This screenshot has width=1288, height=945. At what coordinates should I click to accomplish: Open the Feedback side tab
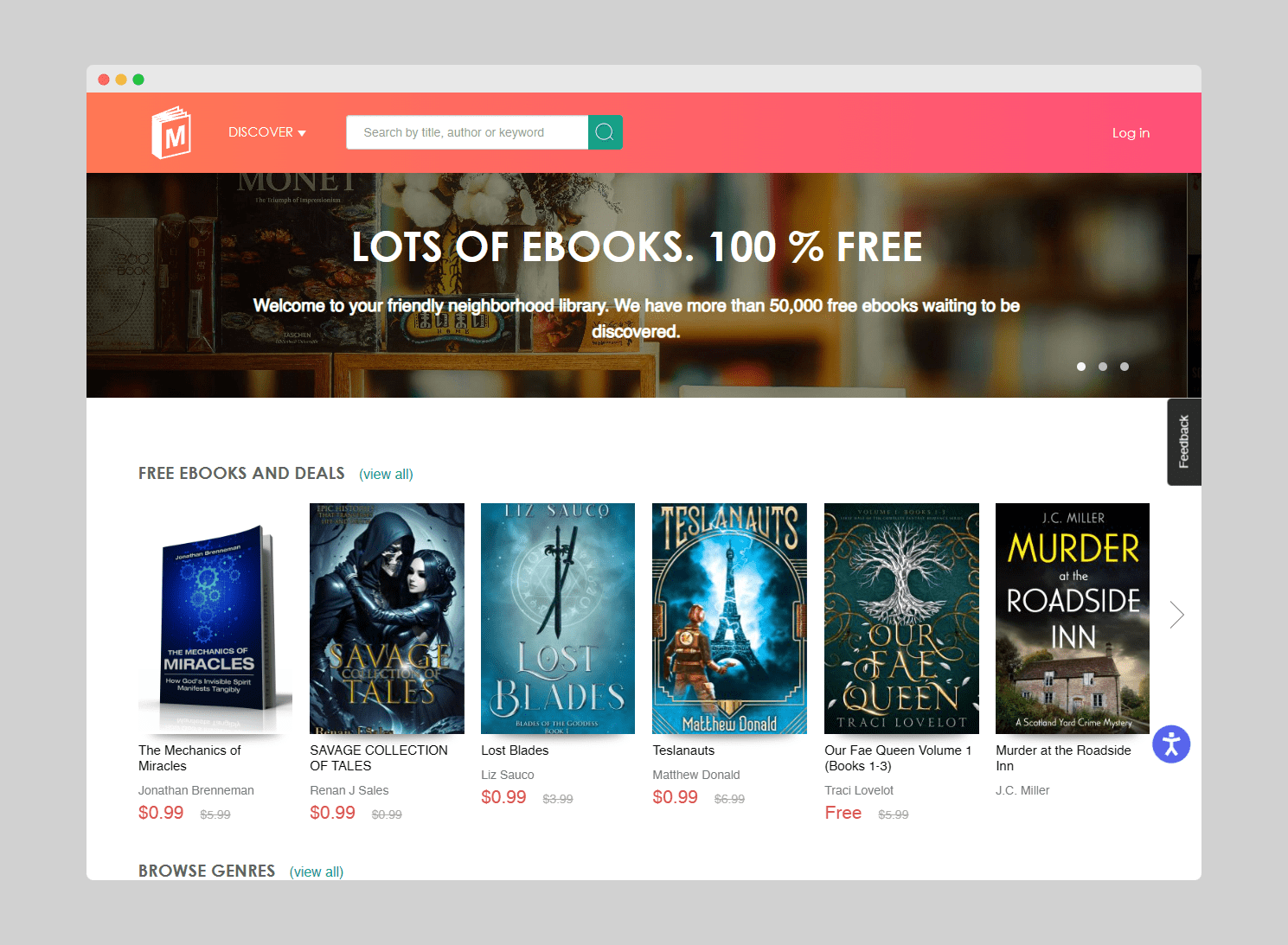[x=1183, y=442]
